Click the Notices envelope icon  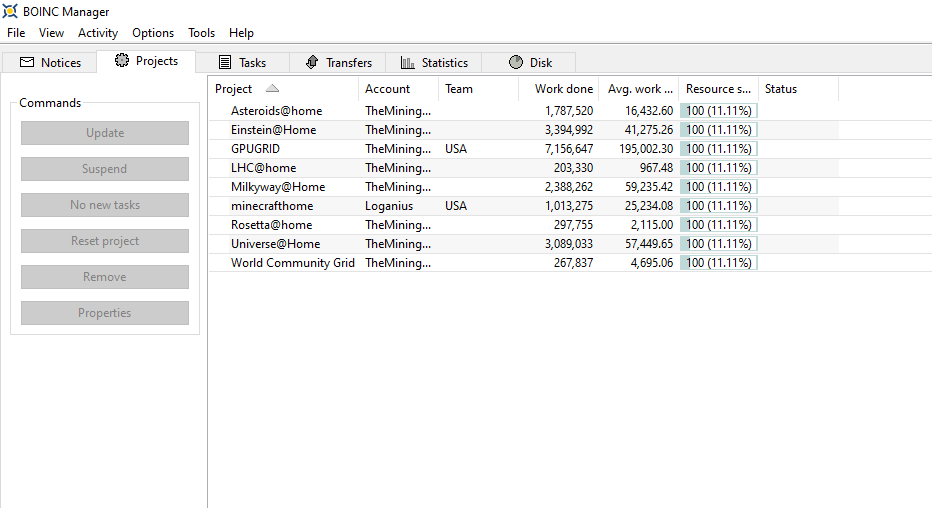[x=27, y=62]
